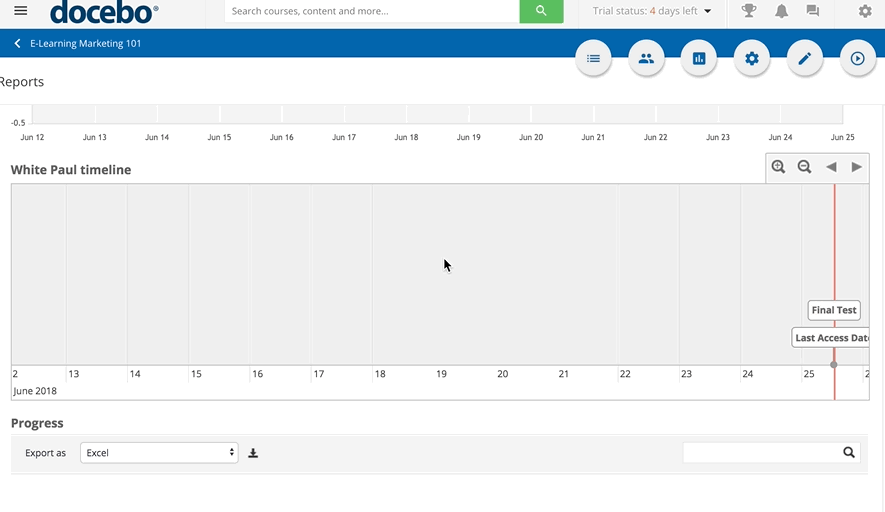
Task: Click the Last Access Date timeline marker
Action: click(830, 338)
